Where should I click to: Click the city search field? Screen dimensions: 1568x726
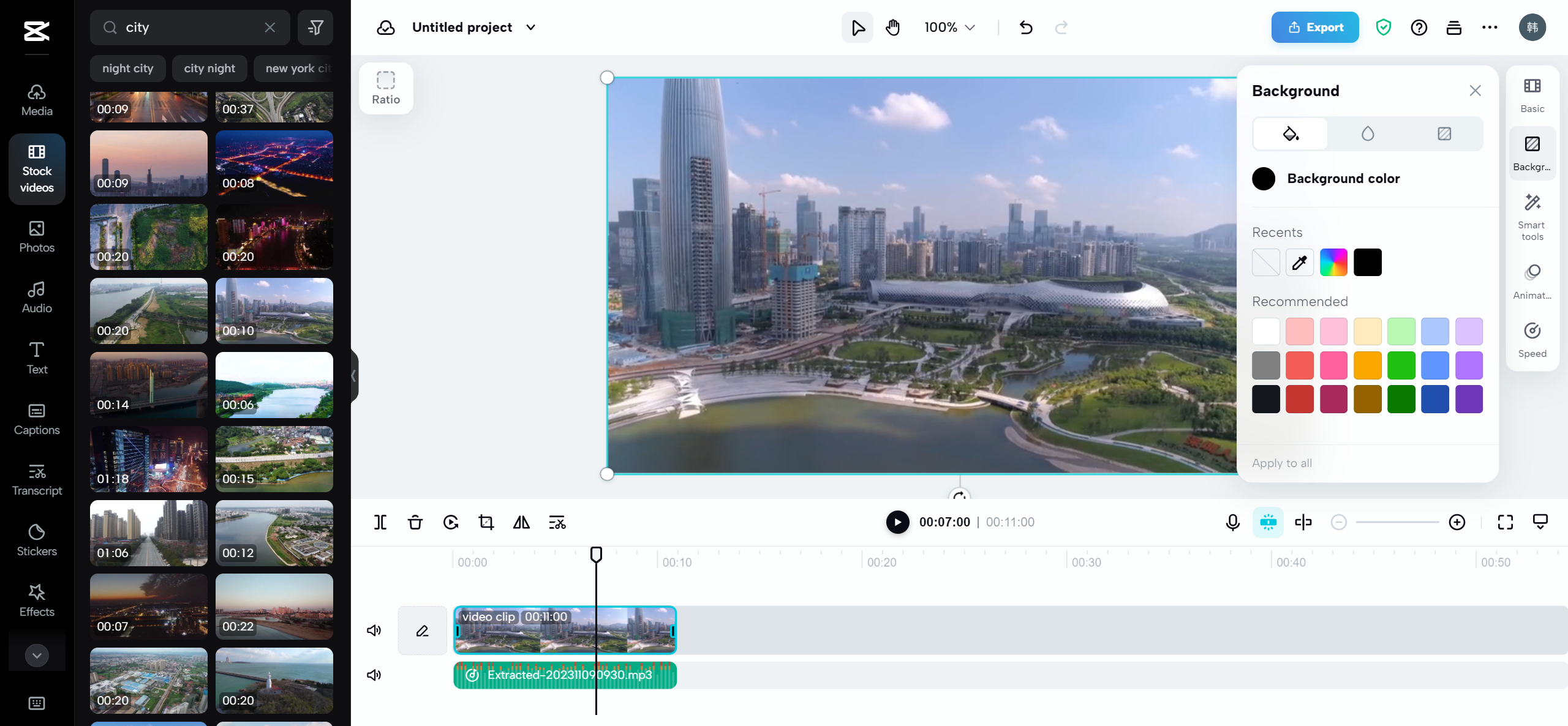(x=190, y=28)
